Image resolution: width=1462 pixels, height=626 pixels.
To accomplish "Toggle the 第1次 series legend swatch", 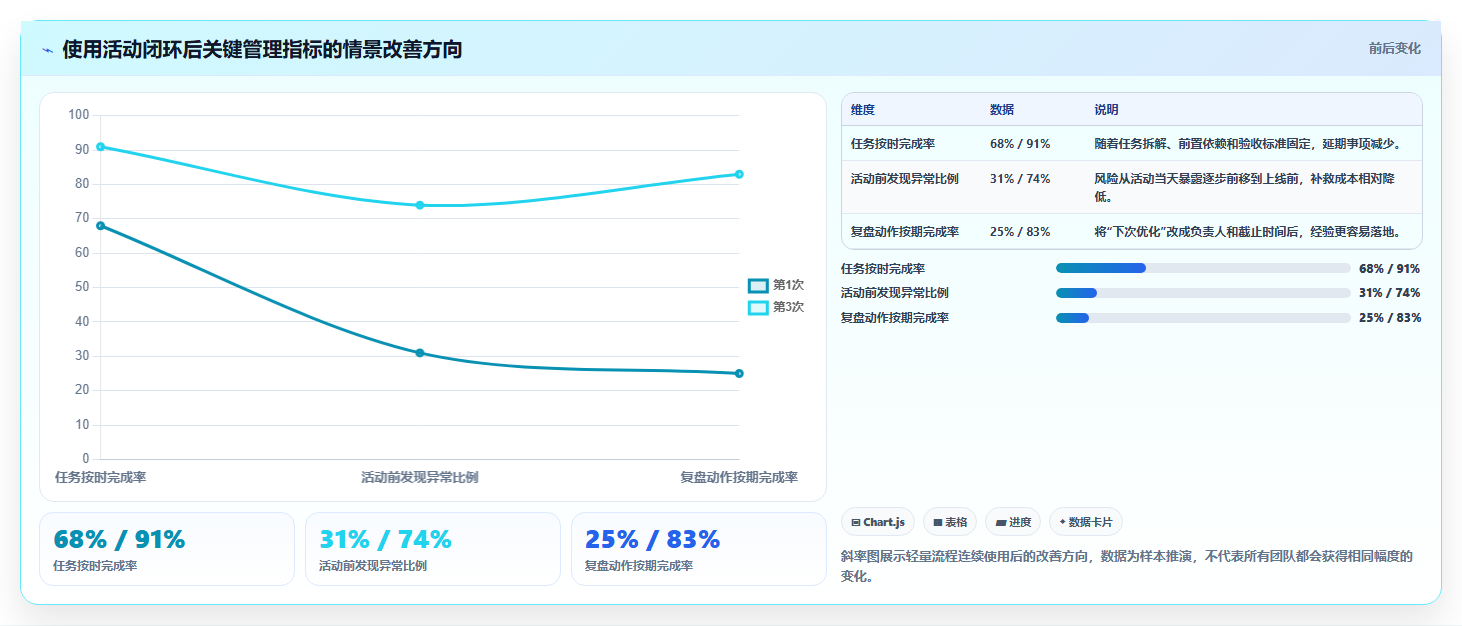I will pyautogui.click(x=758, y=285).
